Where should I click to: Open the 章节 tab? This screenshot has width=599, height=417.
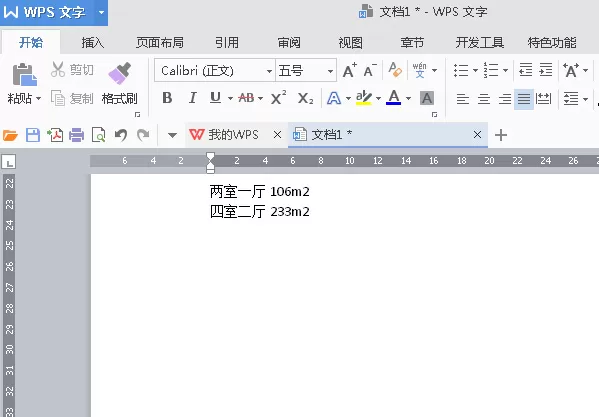tap(412, 42)
